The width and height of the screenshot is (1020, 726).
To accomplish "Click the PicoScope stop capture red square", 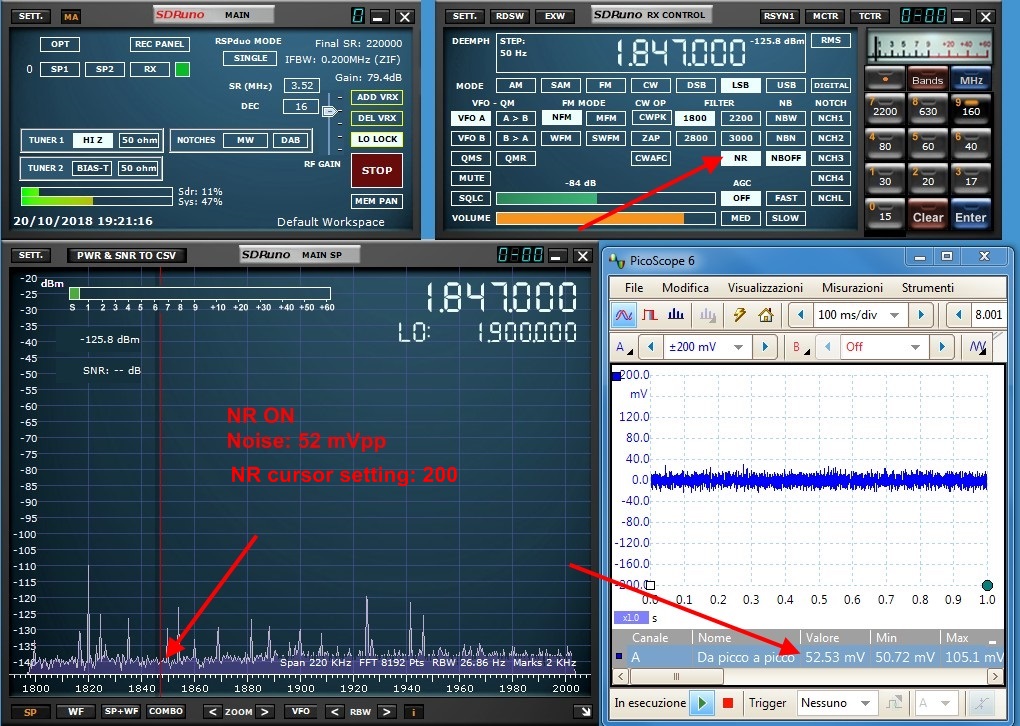I will pyautogui.click(x=728, y=703).
